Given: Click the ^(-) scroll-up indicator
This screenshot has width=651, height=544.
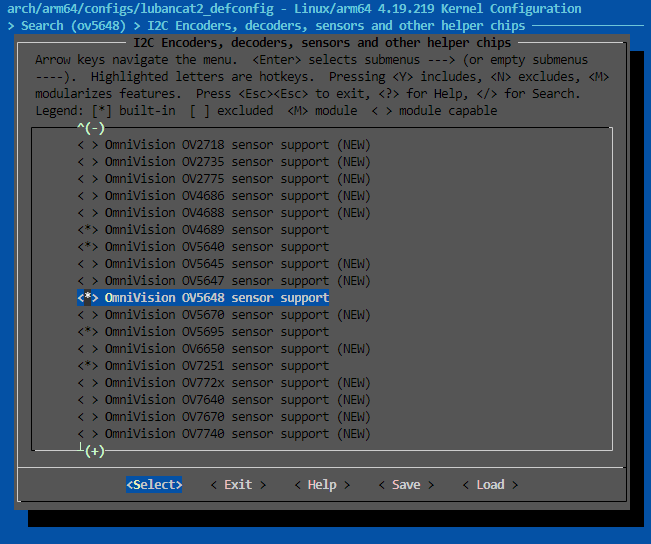Looking at the screenshot, I should [91, 128].
